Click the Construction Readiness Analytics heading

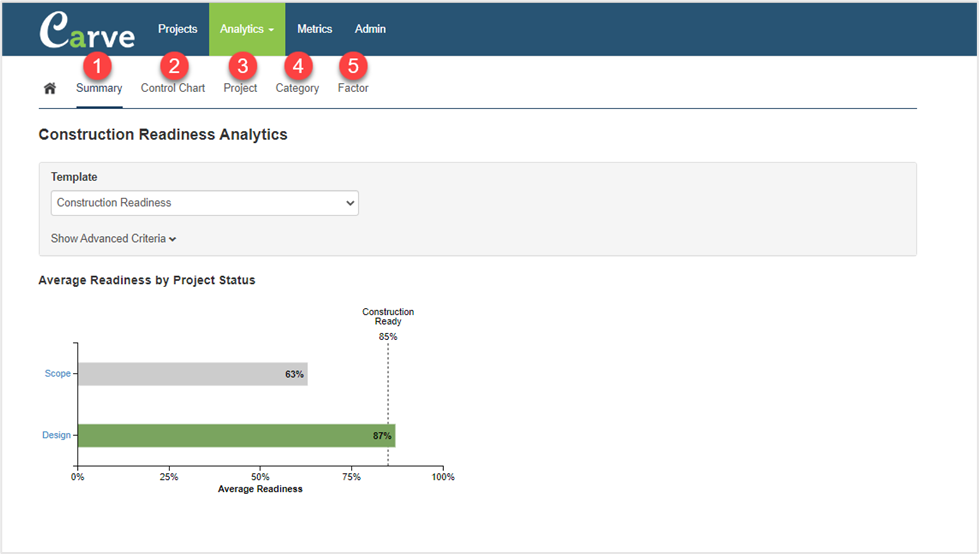pyautogui.click(x=163, y=134)
